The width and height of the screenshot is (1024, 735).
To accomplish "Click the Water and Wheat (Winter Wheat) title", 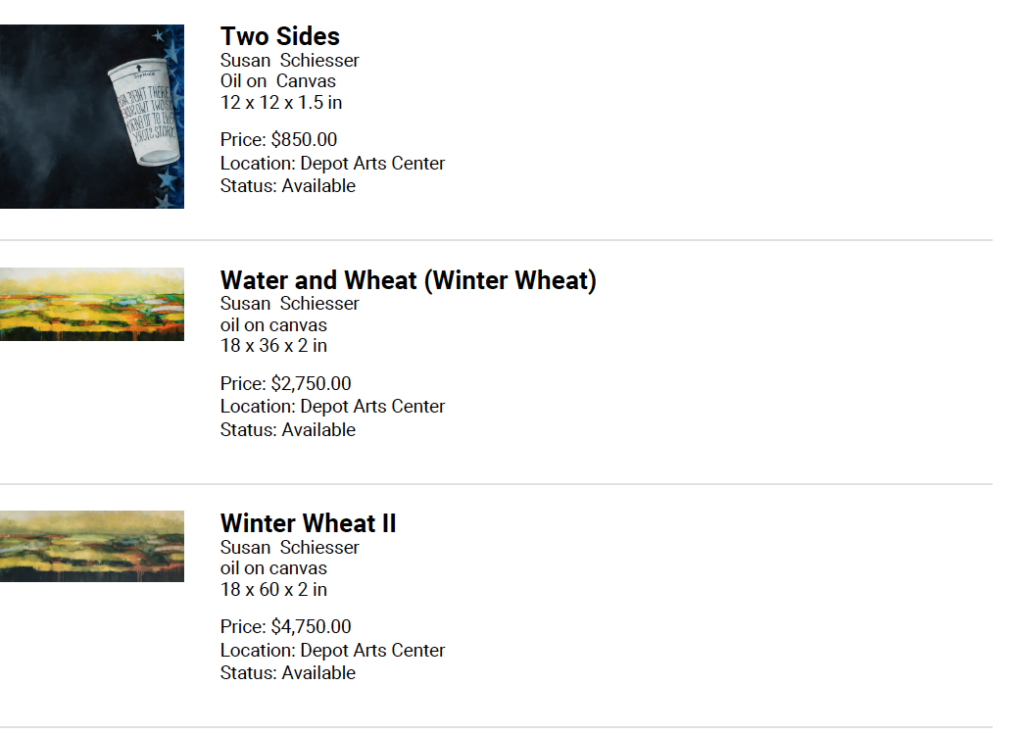I will tap(408, 280).
